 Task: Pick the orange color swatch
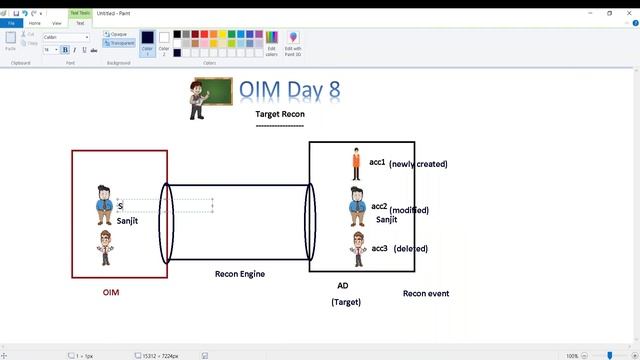(213, 34)
